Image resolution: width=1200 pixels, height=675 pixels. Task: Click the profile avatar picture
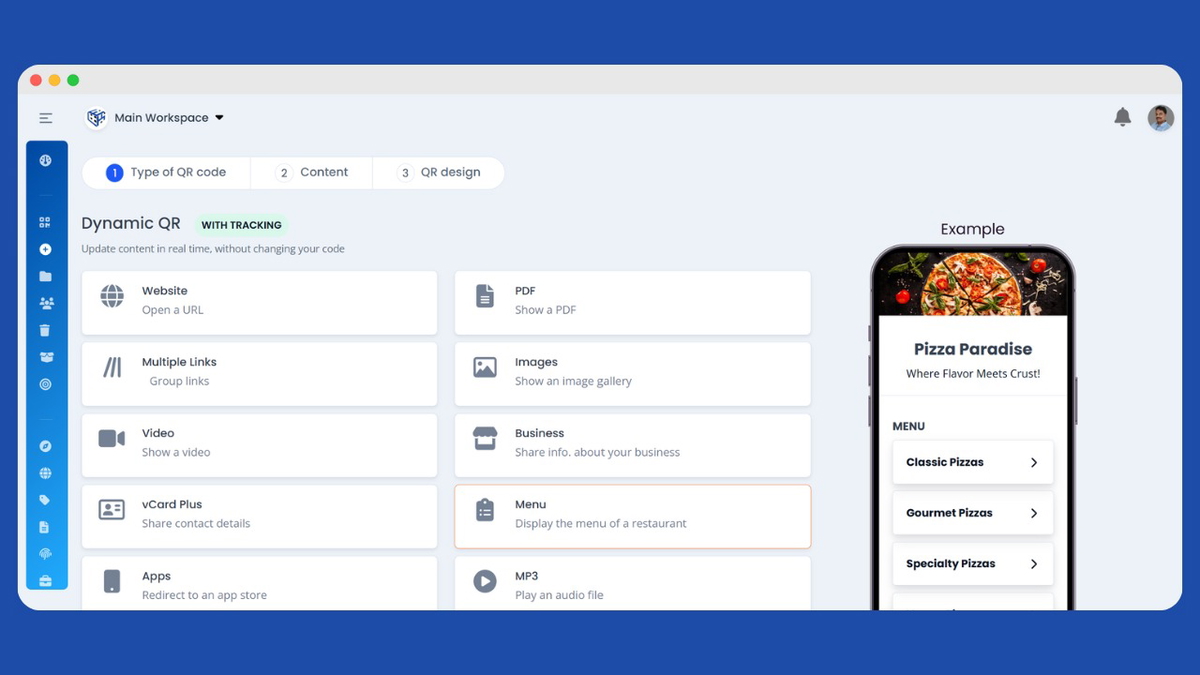[1161, 117]
